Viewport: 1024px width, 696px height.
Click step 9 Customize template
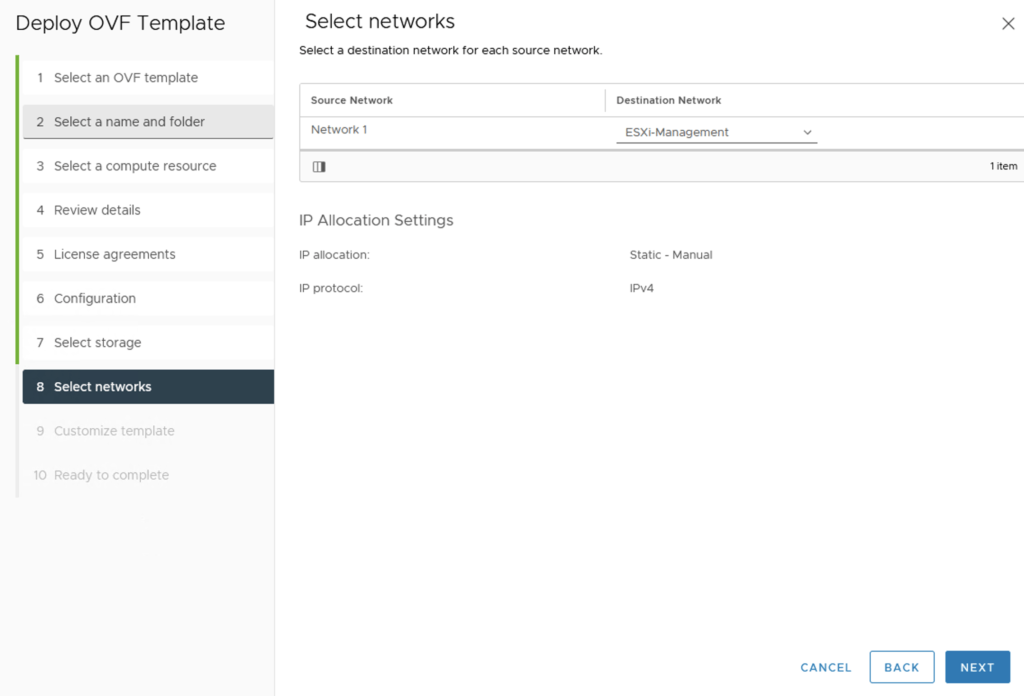[x=114, y=431]
